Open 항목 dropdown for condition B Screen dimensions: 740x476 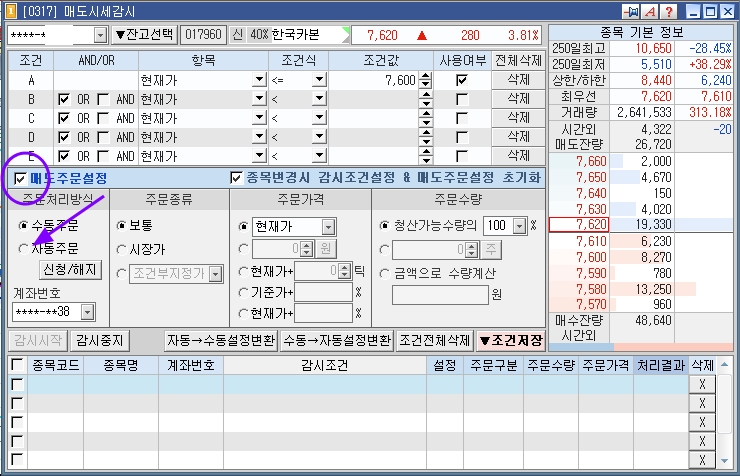[259, 99]
